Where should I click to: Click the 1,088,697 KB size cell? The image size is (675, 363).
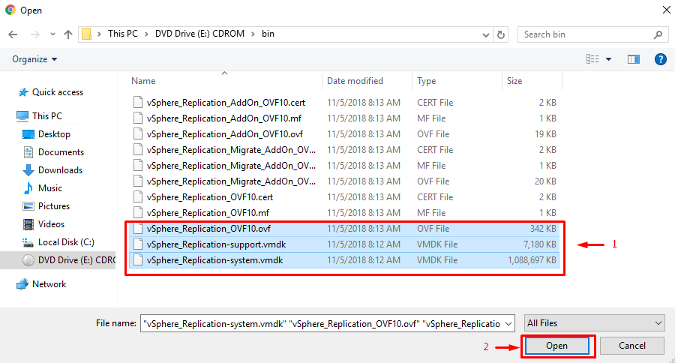pos(532,260)
